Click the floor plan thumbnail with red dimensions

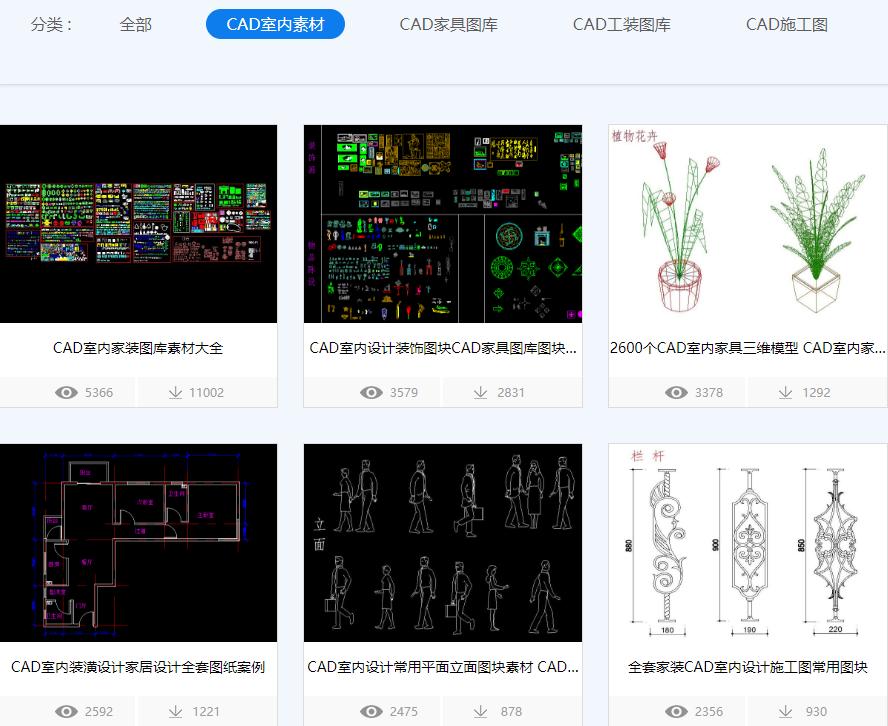point(139,543)
